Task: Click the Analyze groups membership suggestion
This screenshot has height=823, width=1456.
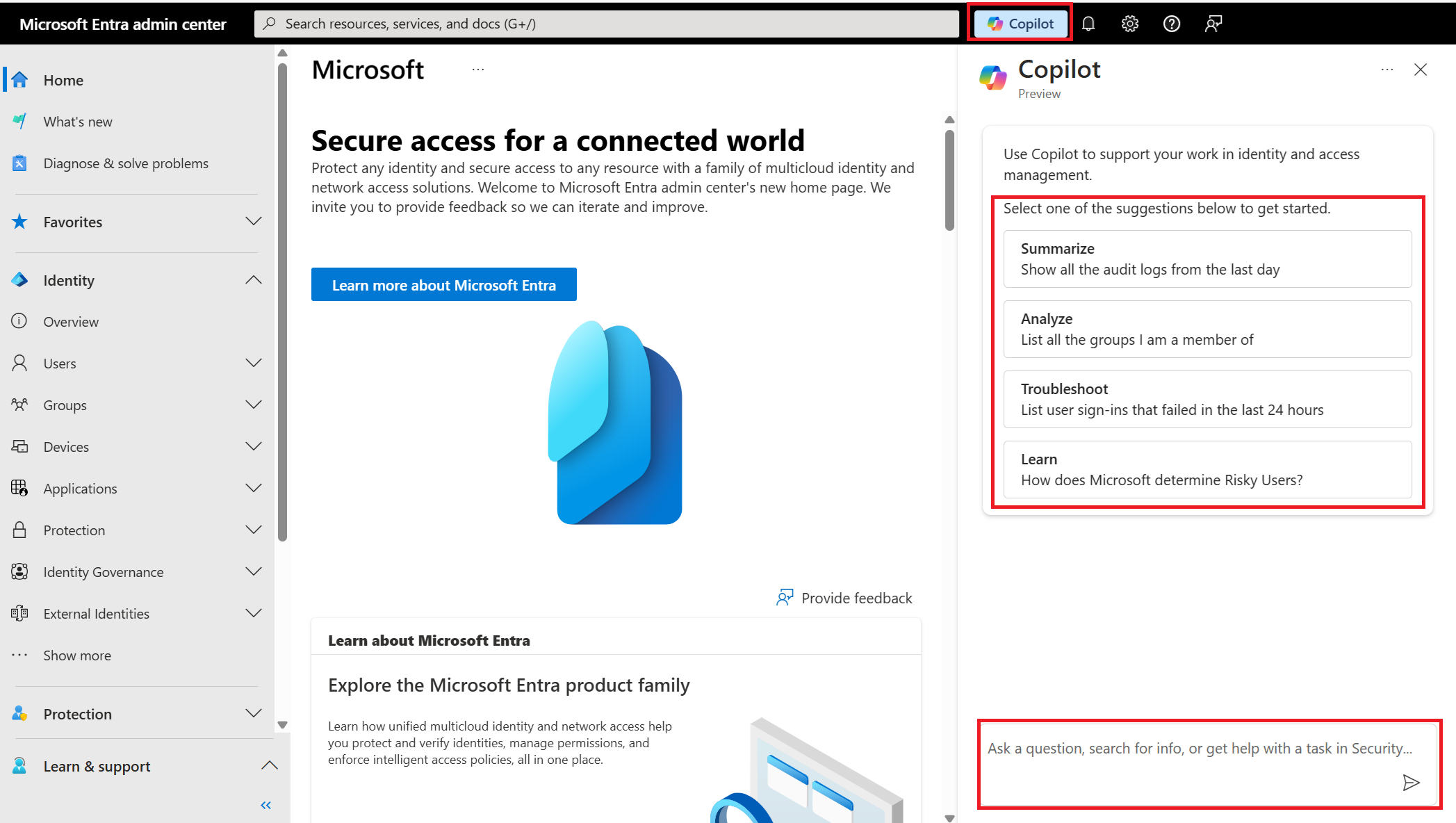Action: click(1207, 328)
